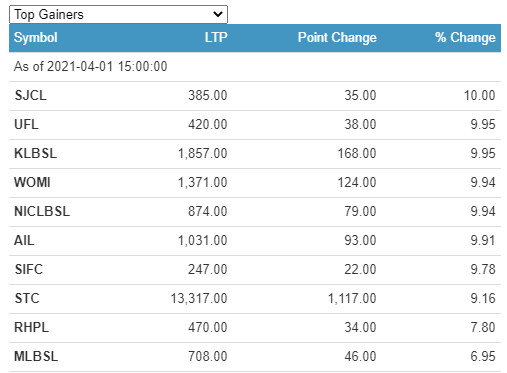
Task: Click the dropdown chevron arrow
Action: pyautogui.click(x=218, y=14)
